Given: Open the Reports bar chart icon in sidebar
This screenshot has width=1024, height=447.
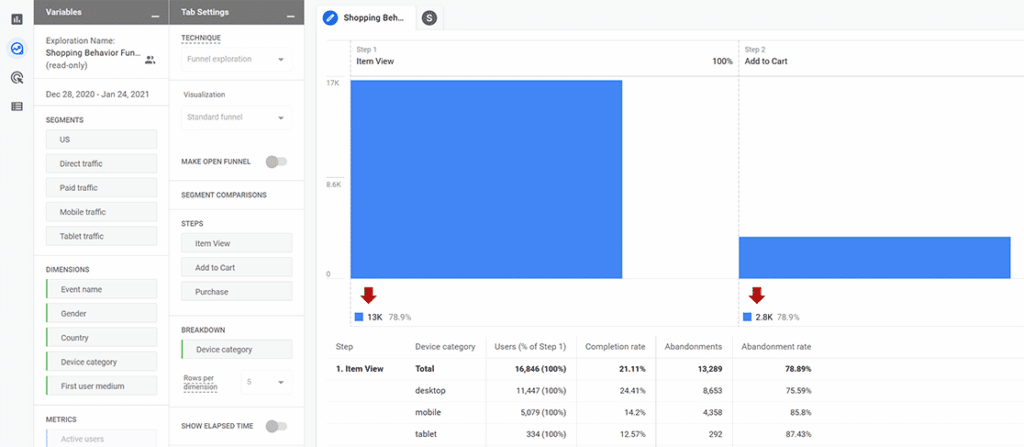Looking at the screenshot, I should 17,19.
